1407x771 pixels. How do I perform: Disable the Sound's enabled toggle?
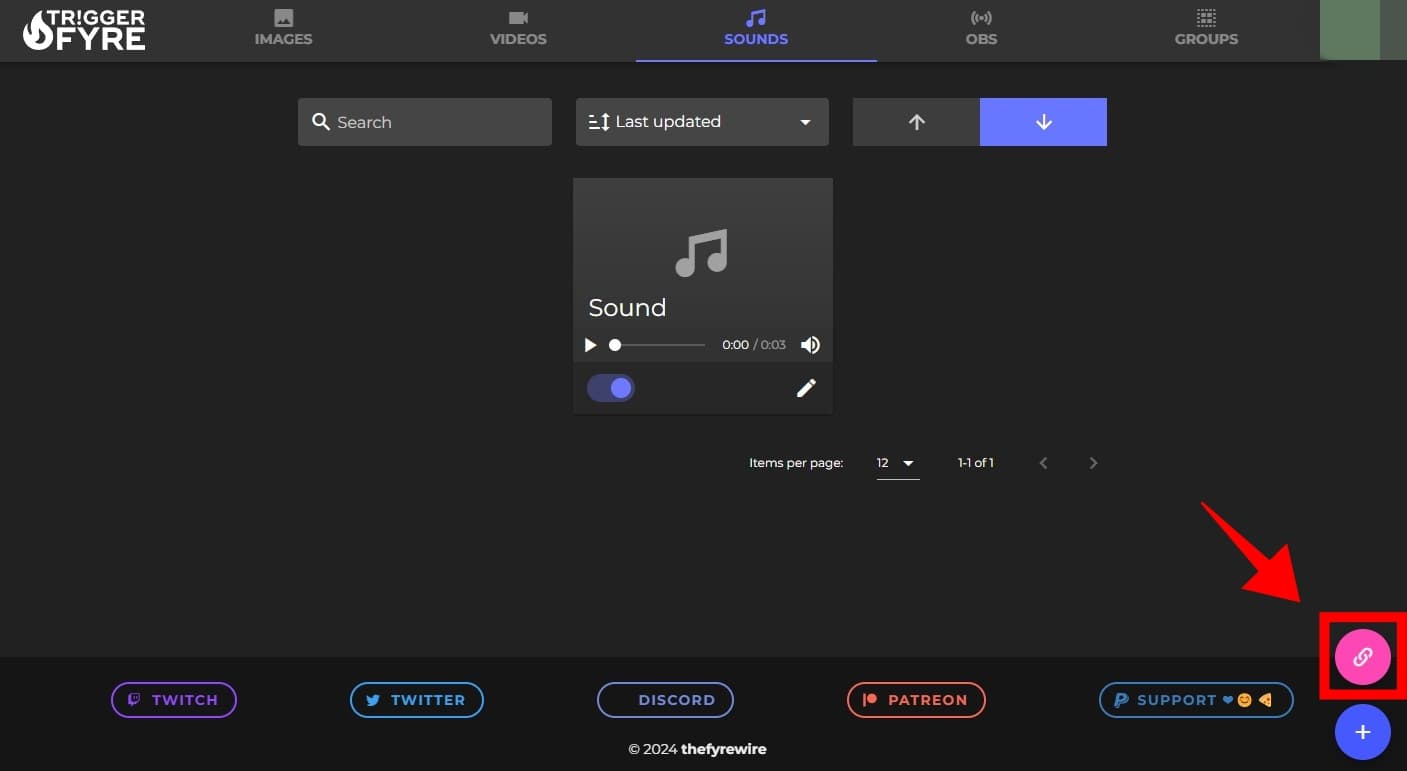pyautogui.click(x=610, y=388)
